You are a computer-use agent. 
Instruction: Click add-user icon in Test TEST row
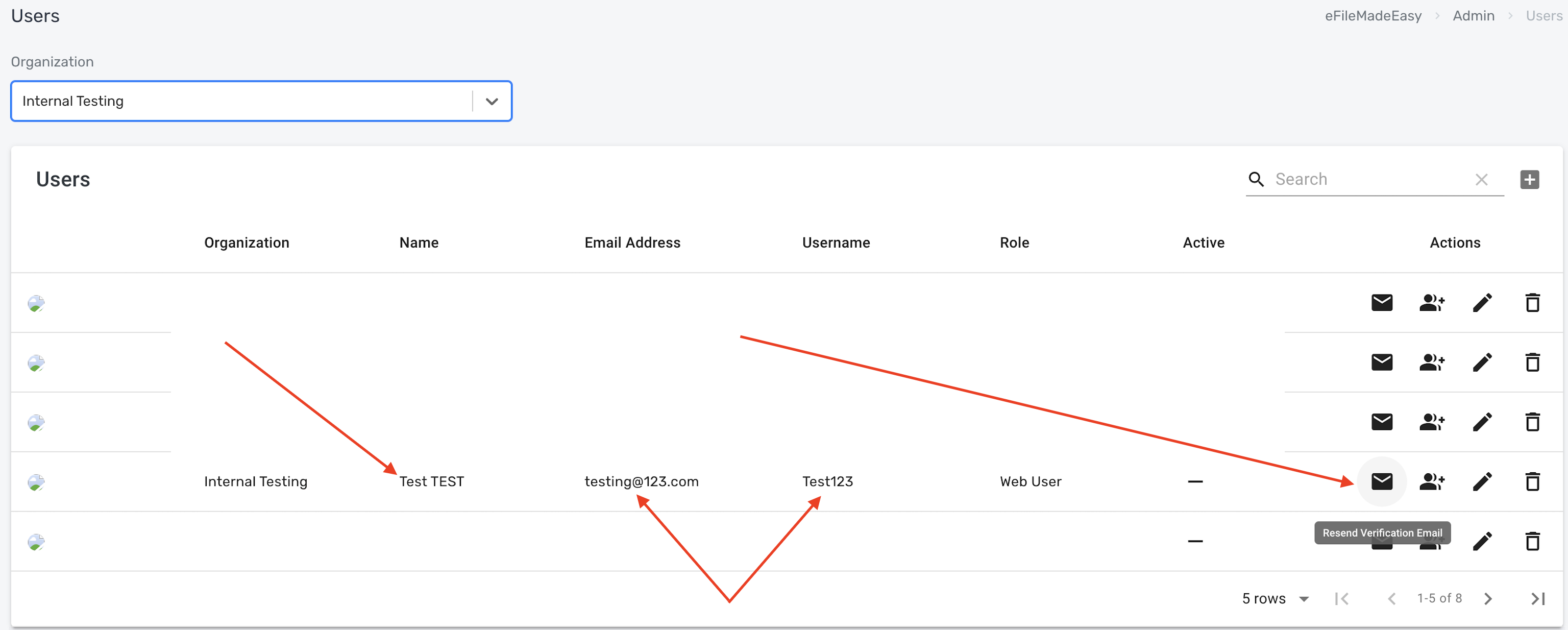(x=1432, y=481)
